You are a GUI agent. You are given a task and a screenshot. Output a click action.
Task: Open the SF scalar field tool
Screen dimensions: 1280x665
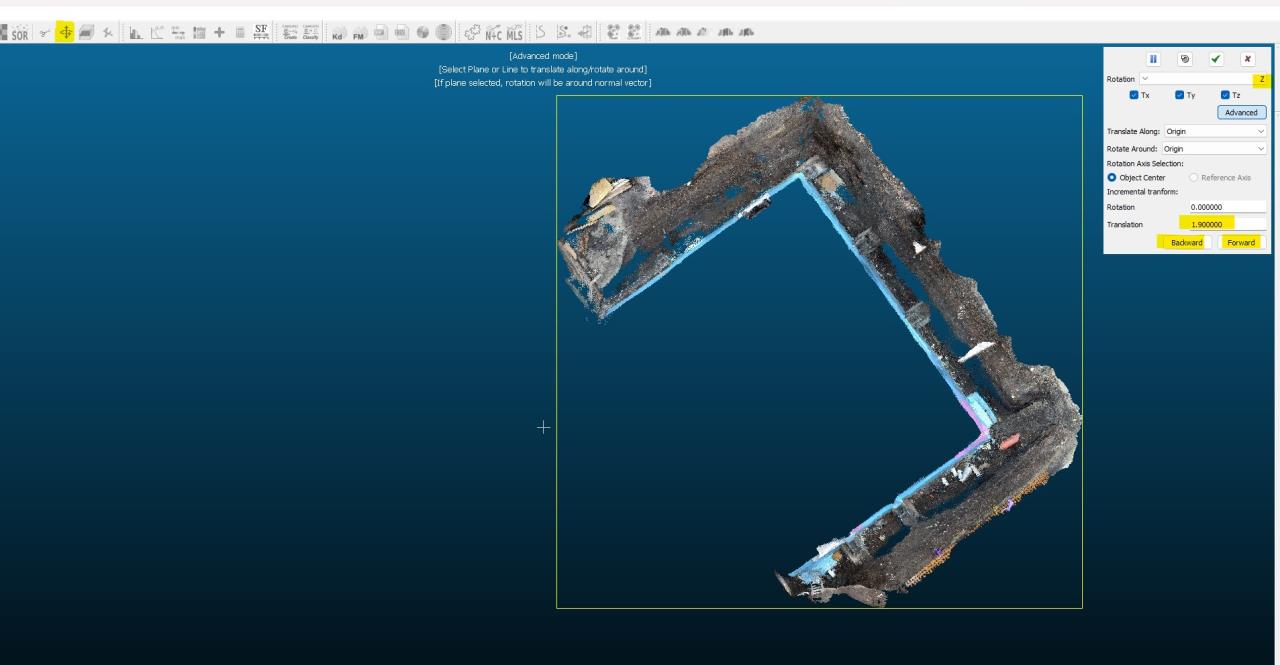pyautogui.click(x=260, y=32)
